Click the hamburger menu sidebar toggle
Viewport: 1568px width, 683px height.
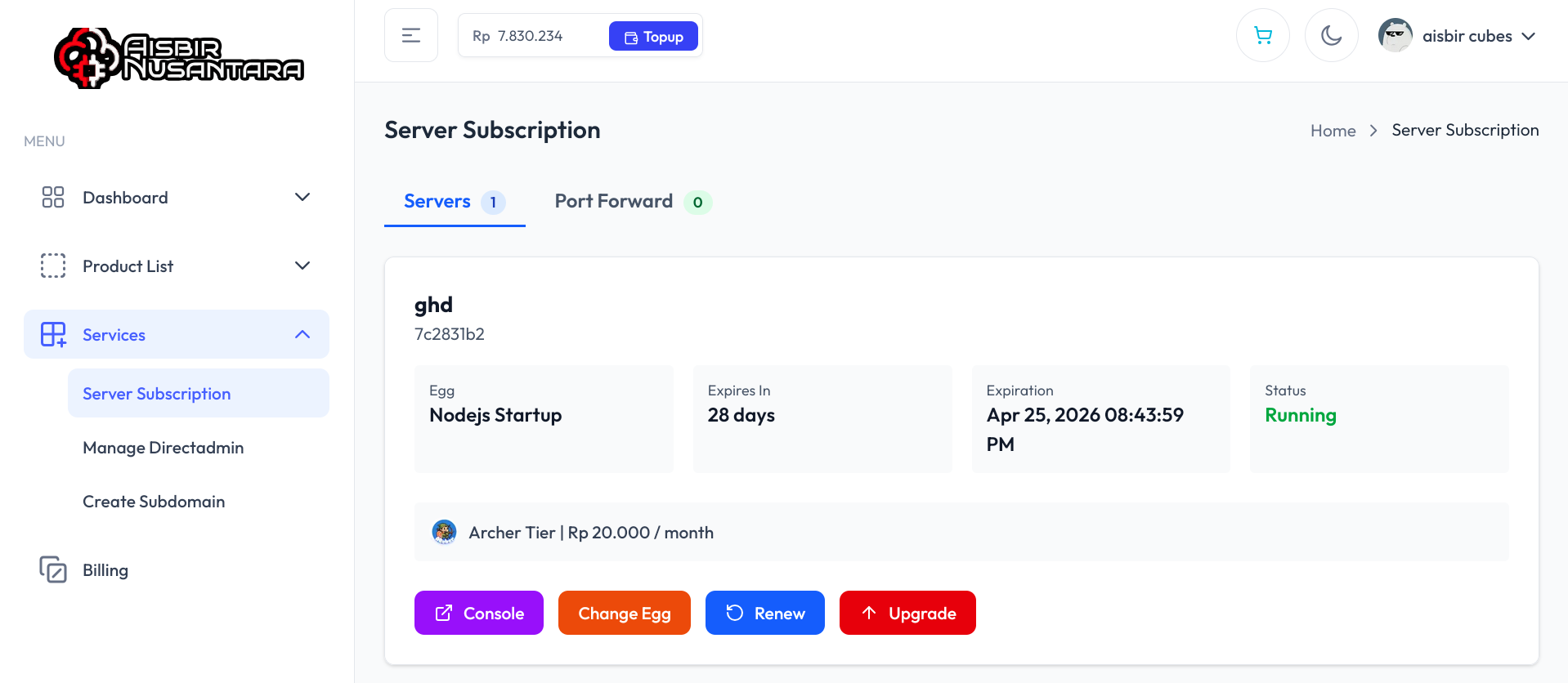[x=411, y=35]
